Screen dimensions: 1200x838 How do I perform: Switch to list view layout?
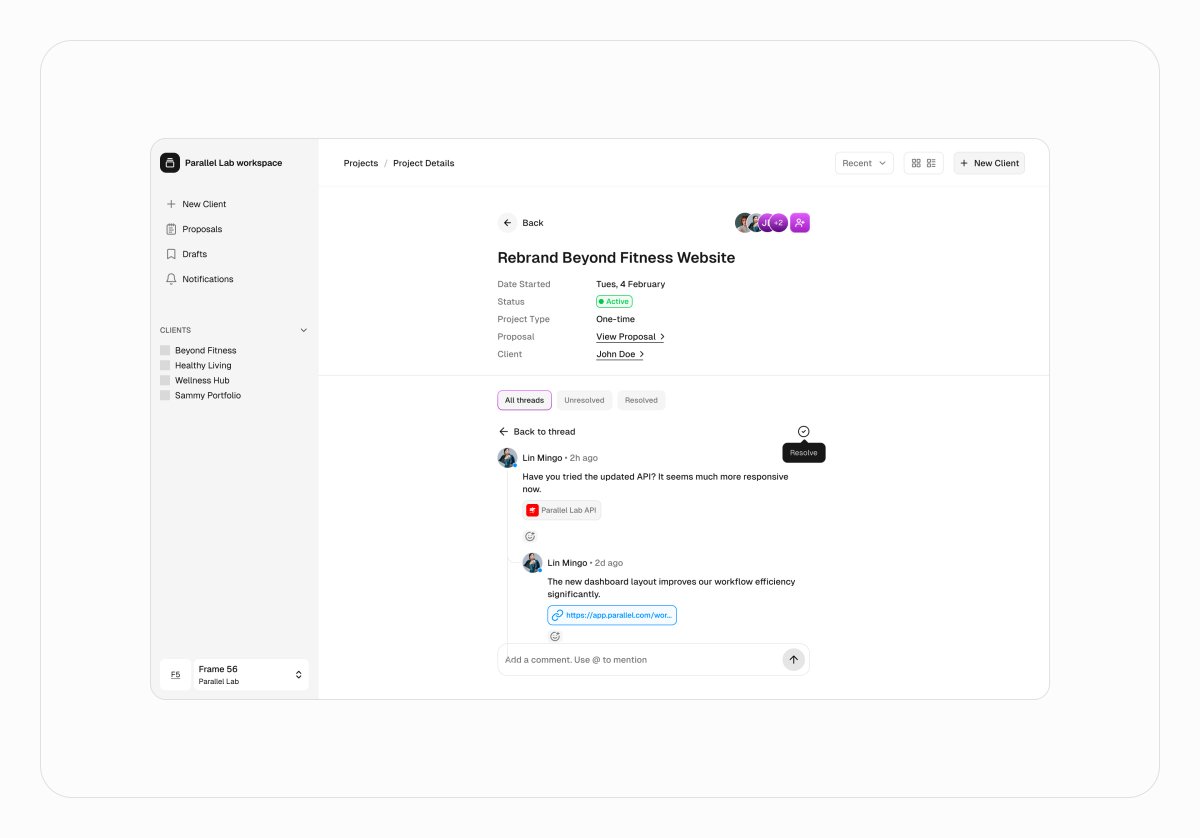932,163
